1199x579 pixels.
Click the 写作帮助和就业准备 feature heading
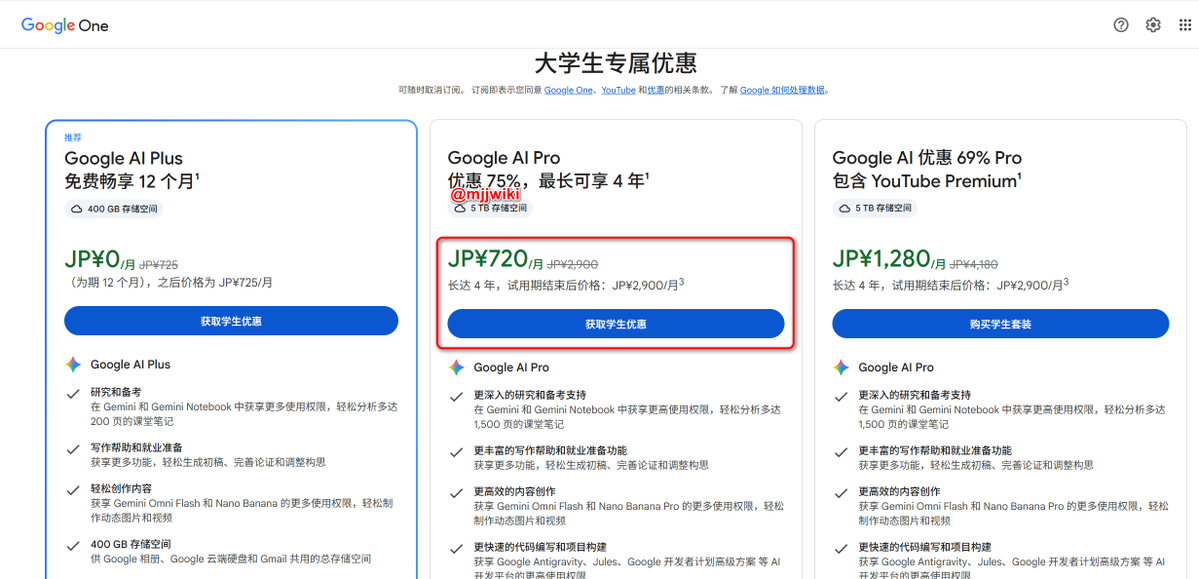[x=136, y=447]
